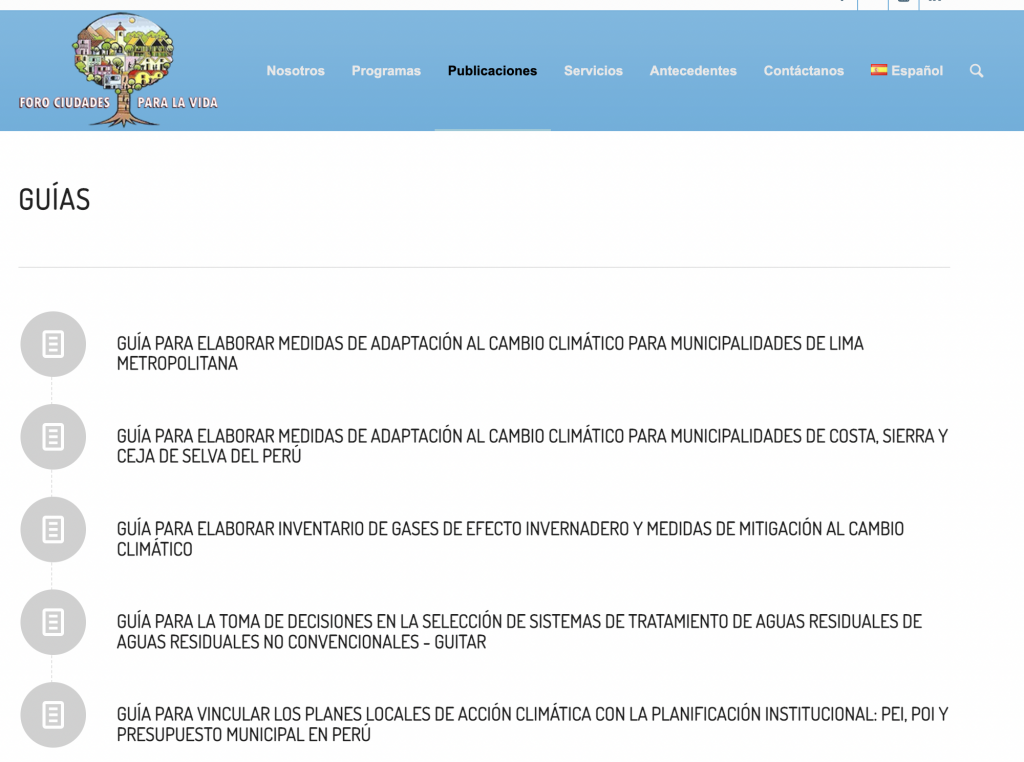
Task: Open the Nosotros menu
Action: coord(295,71)
